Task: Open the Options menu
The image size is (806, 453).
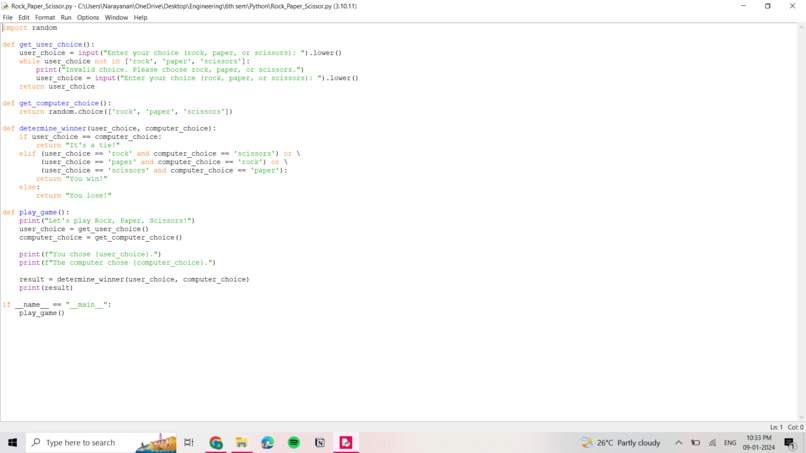Action: (88, 17)
